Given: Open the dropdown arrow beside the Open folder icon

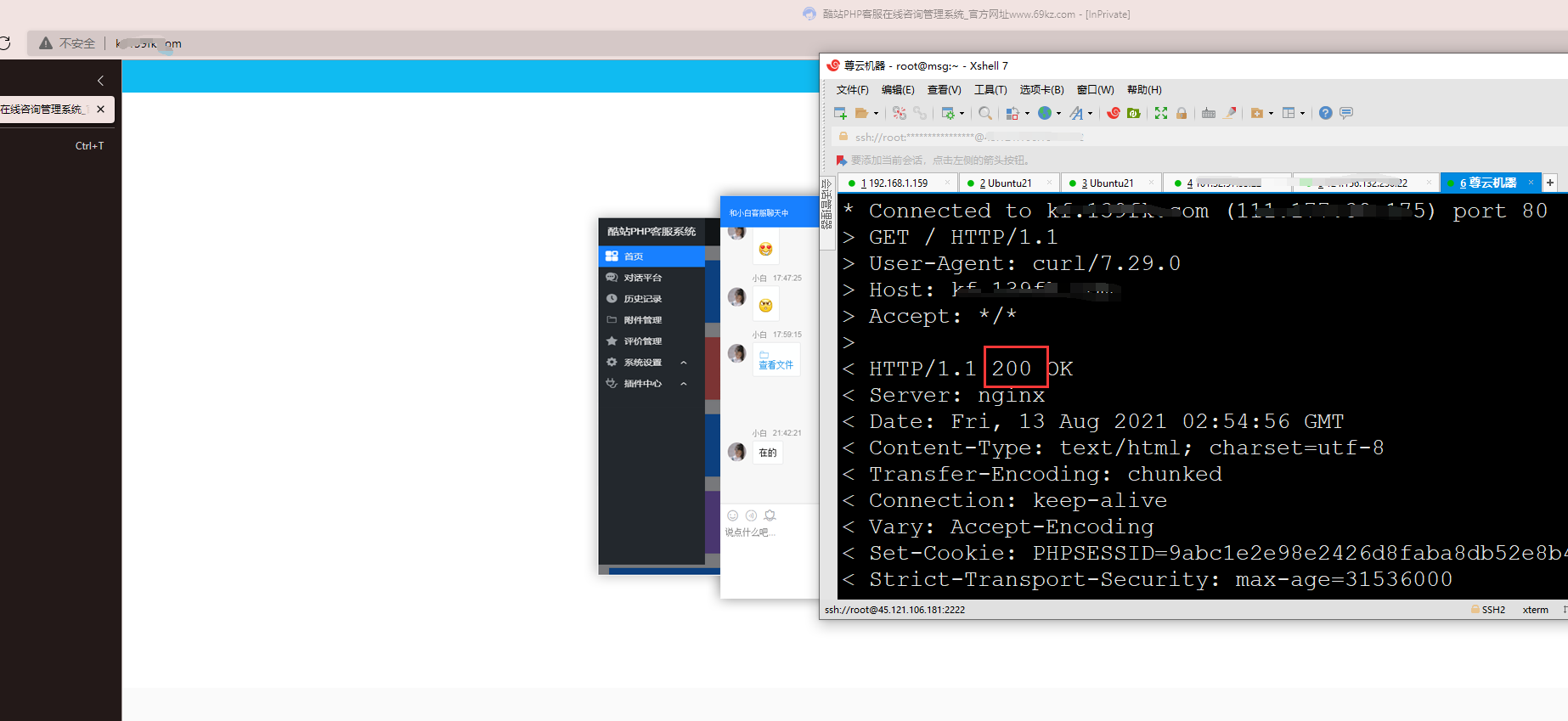Looking at the screenshot, I should (x=876, y=114).
